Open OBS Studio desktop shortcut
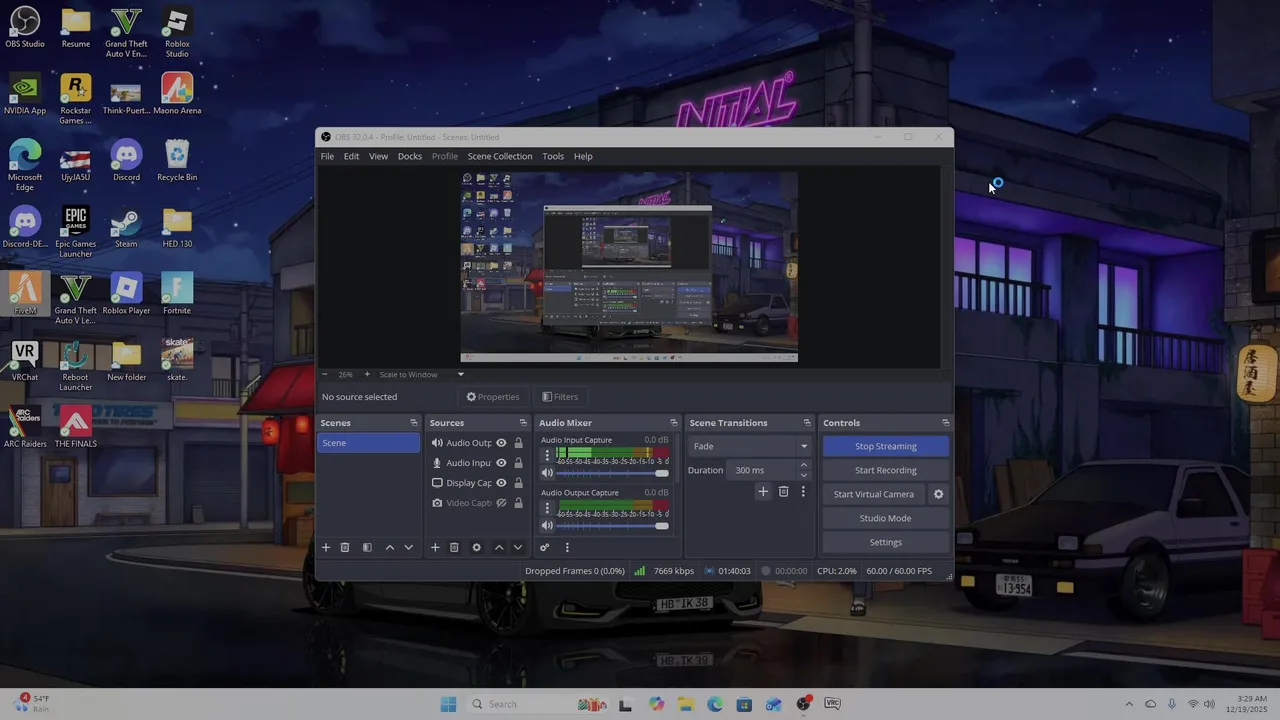 pyautogui.click(x=25, y=27)
